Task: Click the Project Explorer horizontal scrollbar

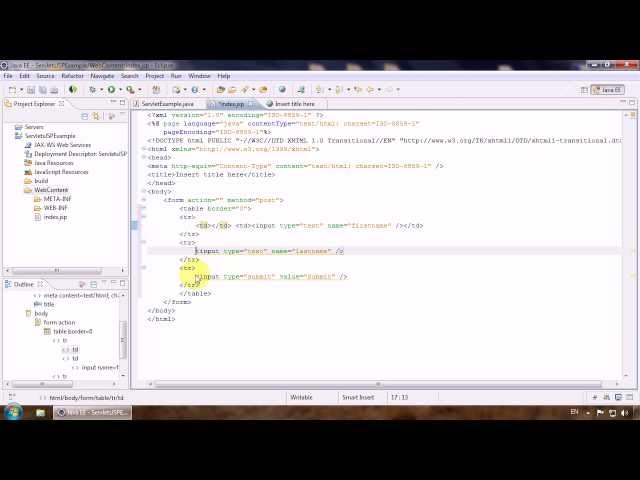Action: (57, 271)
